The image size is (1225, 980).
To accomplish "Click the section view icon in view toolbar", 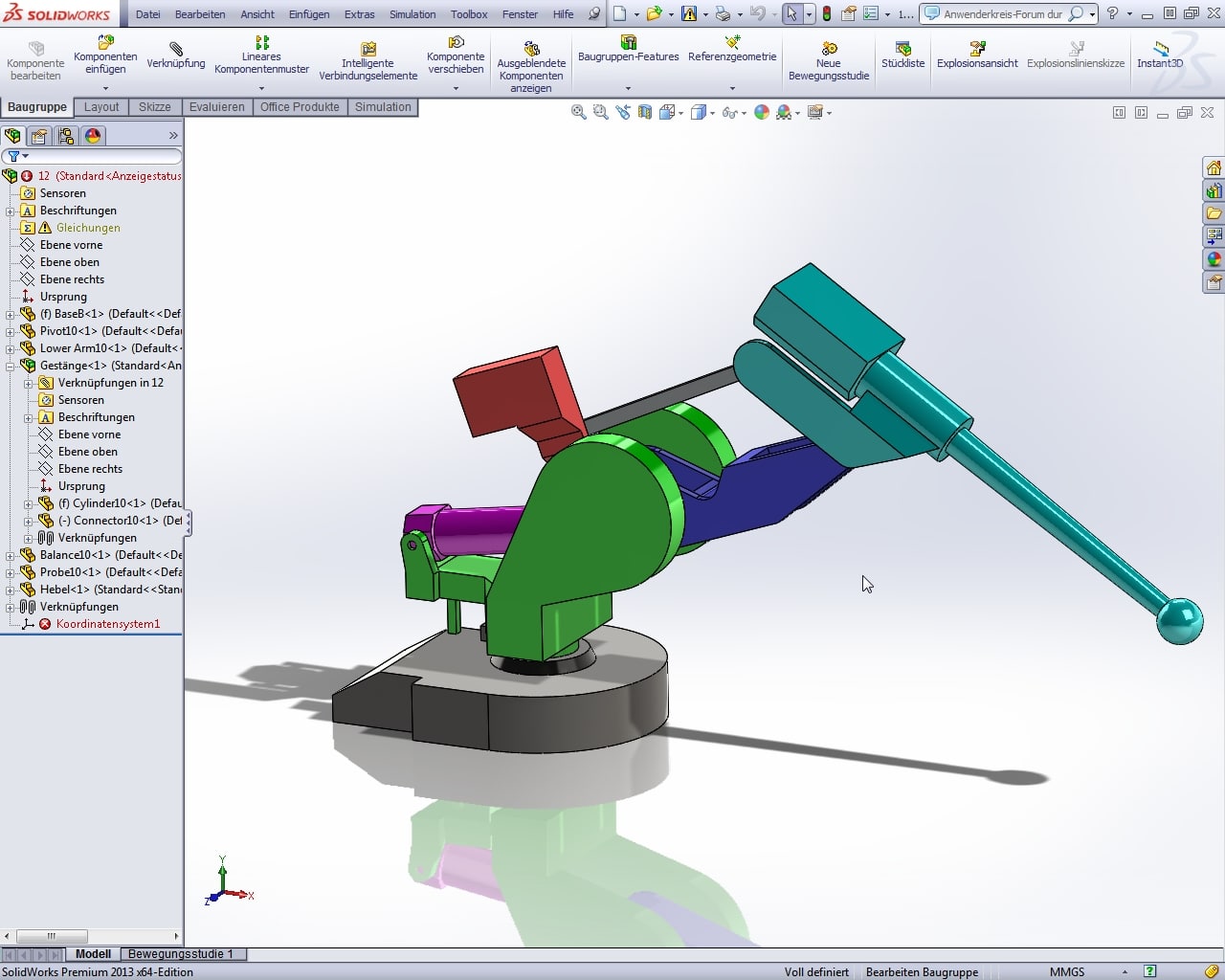I will 645,113.
